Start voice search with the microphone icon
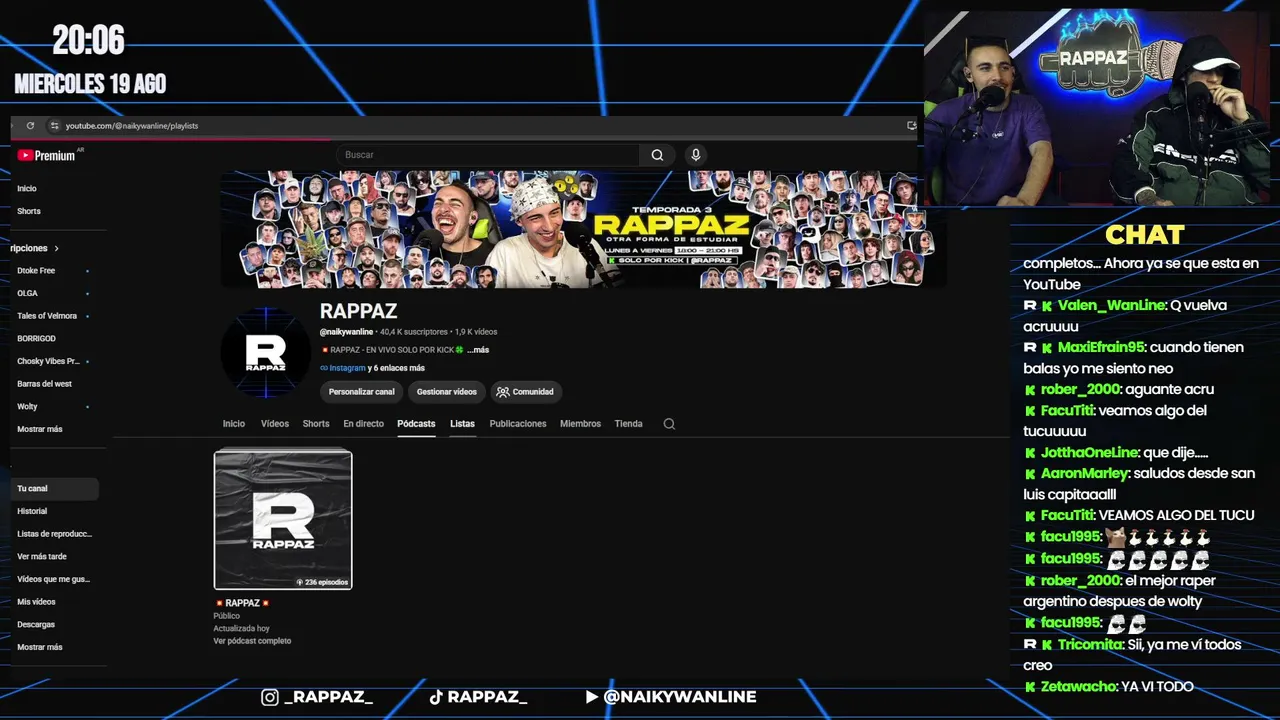The height and width of the screenshot is (720, 1280). [696, 155]
